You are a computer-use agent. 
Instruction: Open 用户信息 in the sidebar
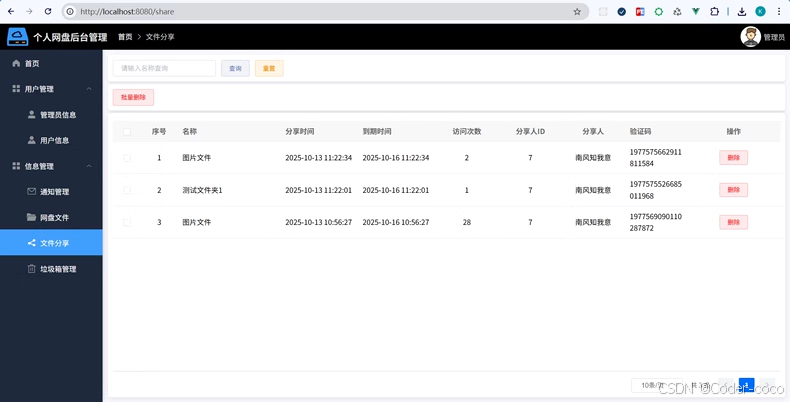(x=51, y=140)
